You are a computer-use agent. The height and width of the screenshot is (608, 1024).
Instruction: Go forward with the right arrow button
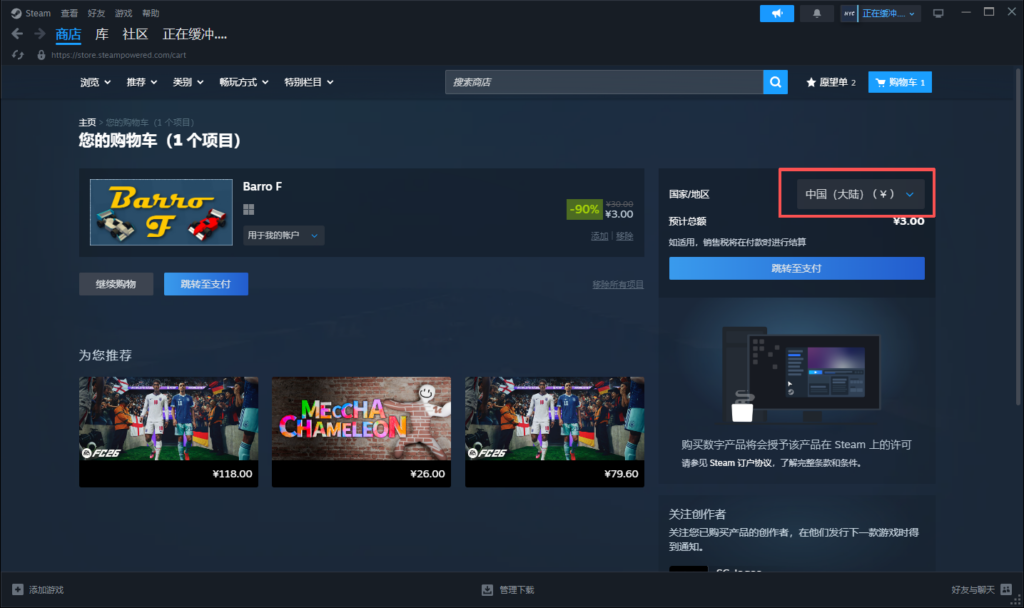[x=40, y=34]
